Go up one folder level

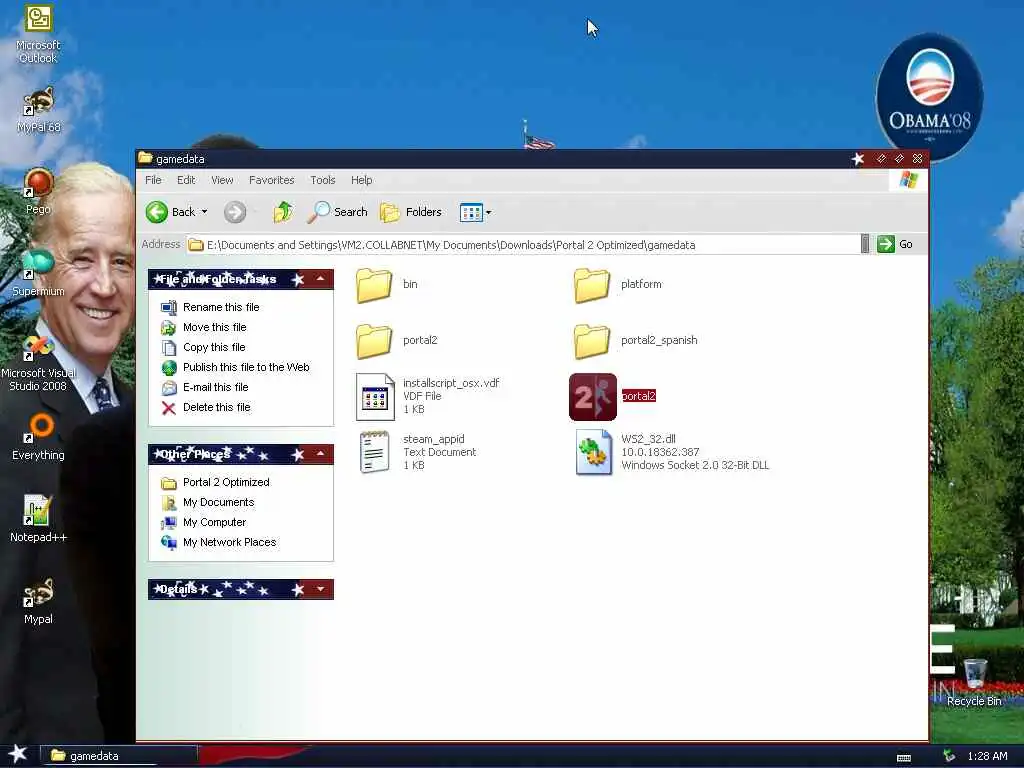(x=283, y=212)
